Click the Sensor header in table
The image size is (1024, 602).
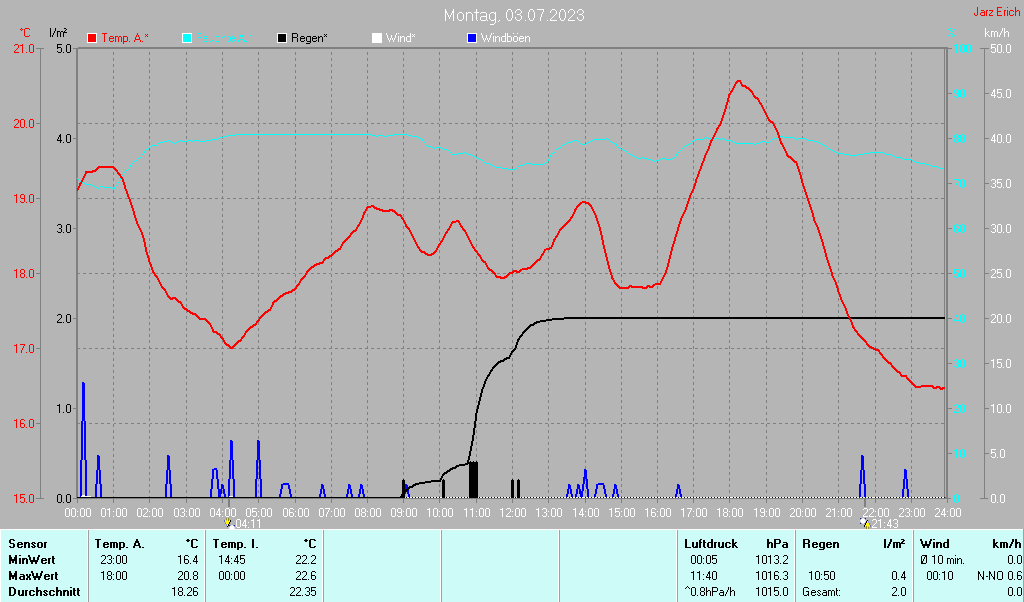point(28,544)
